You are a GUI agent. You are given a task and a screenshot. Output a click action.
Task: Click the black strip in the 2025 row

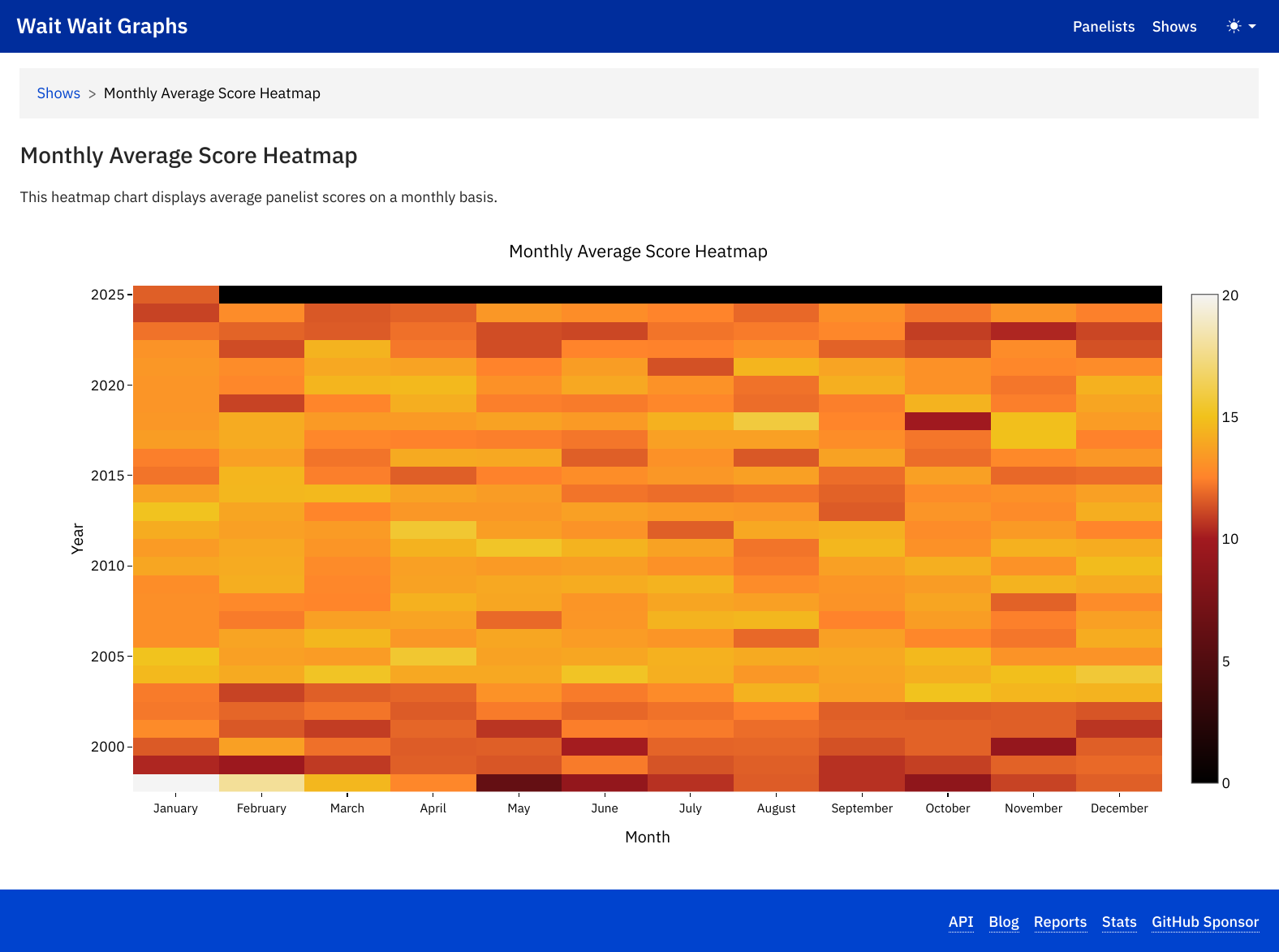tap(690, 295)
